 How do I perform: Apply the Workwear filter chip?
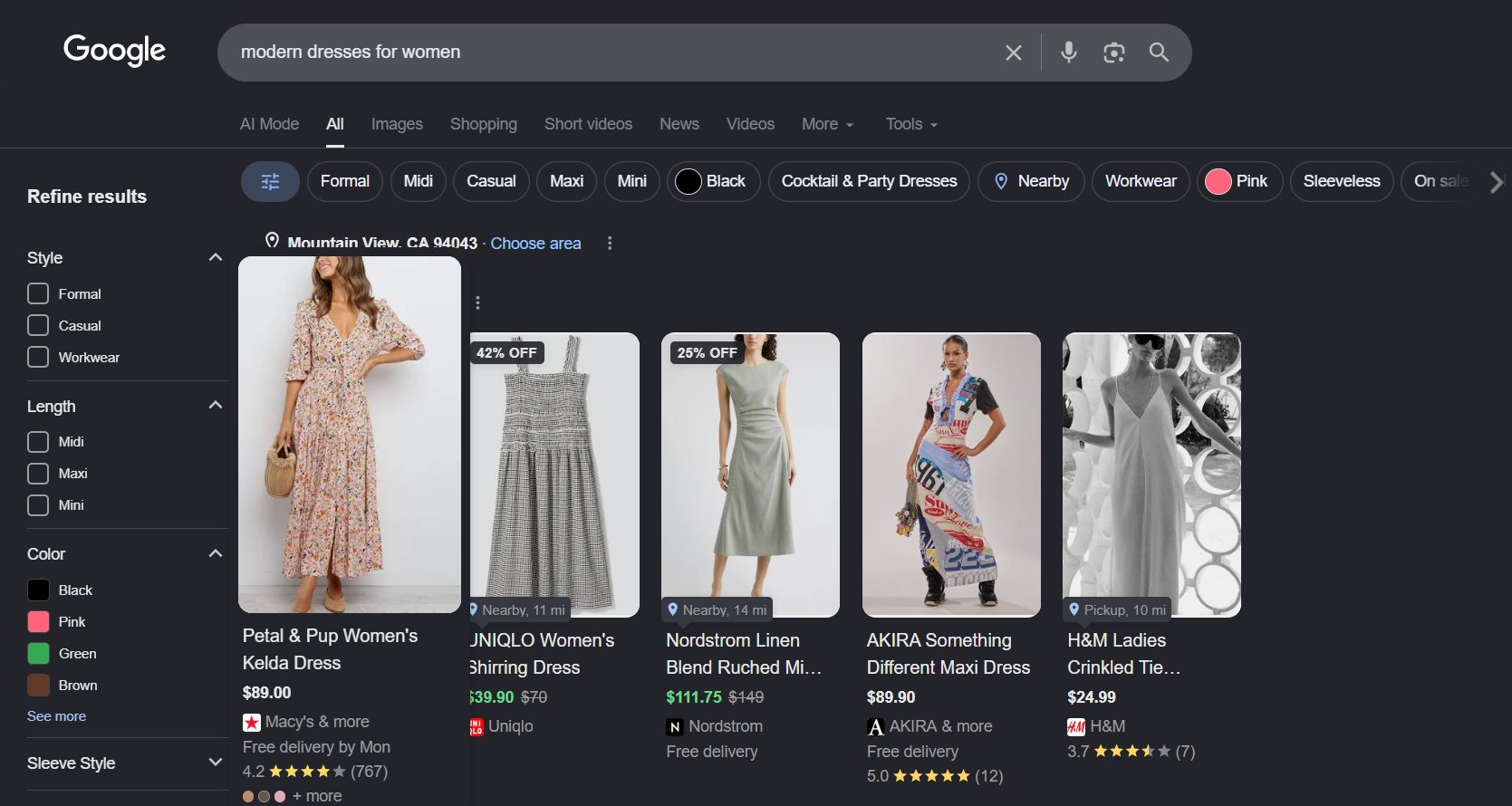[x=1141, y=181]
